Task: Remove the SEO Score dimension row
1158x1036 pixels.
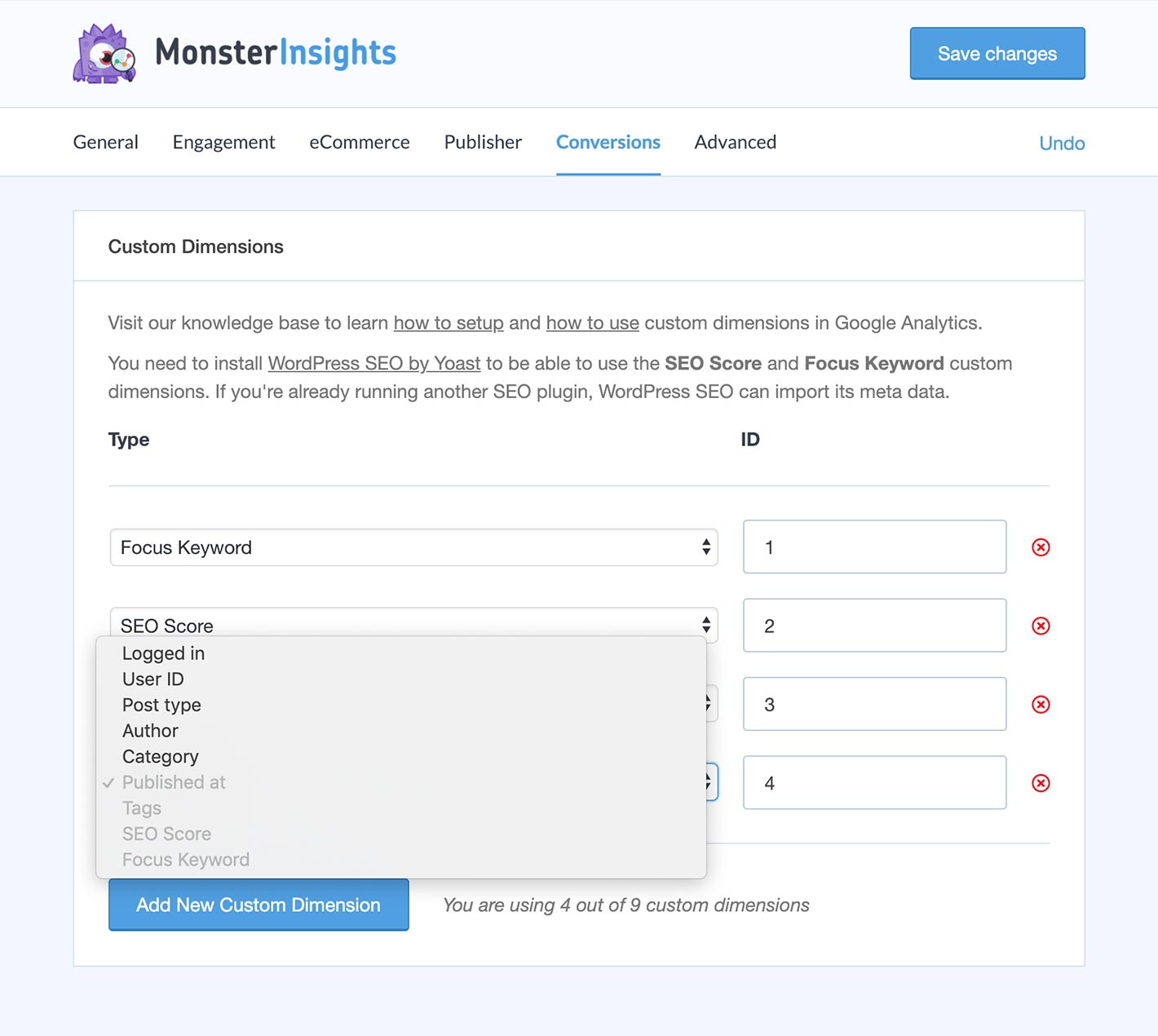Action: click(1041, 626)
